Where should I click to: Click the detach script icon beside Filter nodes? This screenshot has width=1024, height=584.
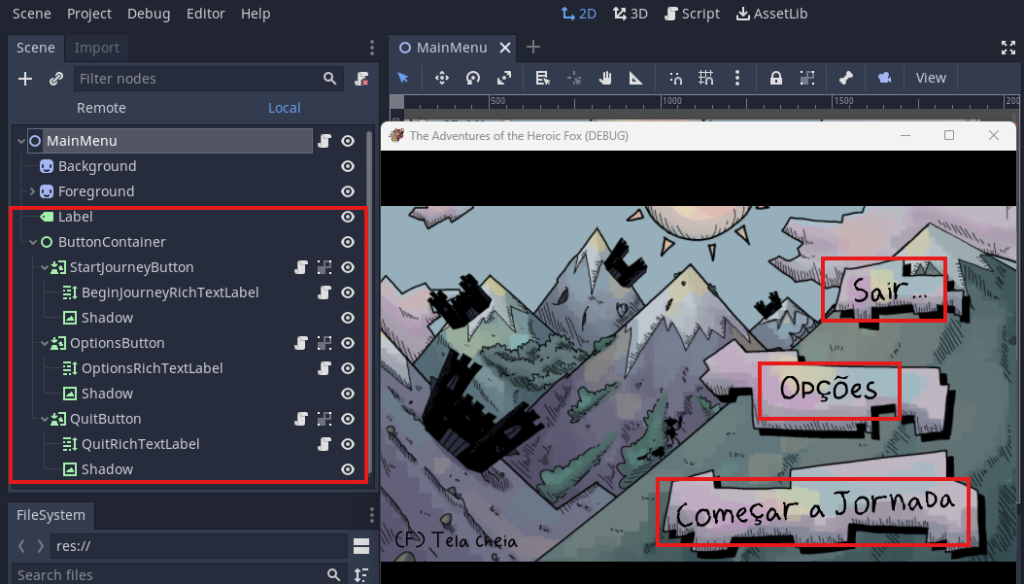click(361, 79)
